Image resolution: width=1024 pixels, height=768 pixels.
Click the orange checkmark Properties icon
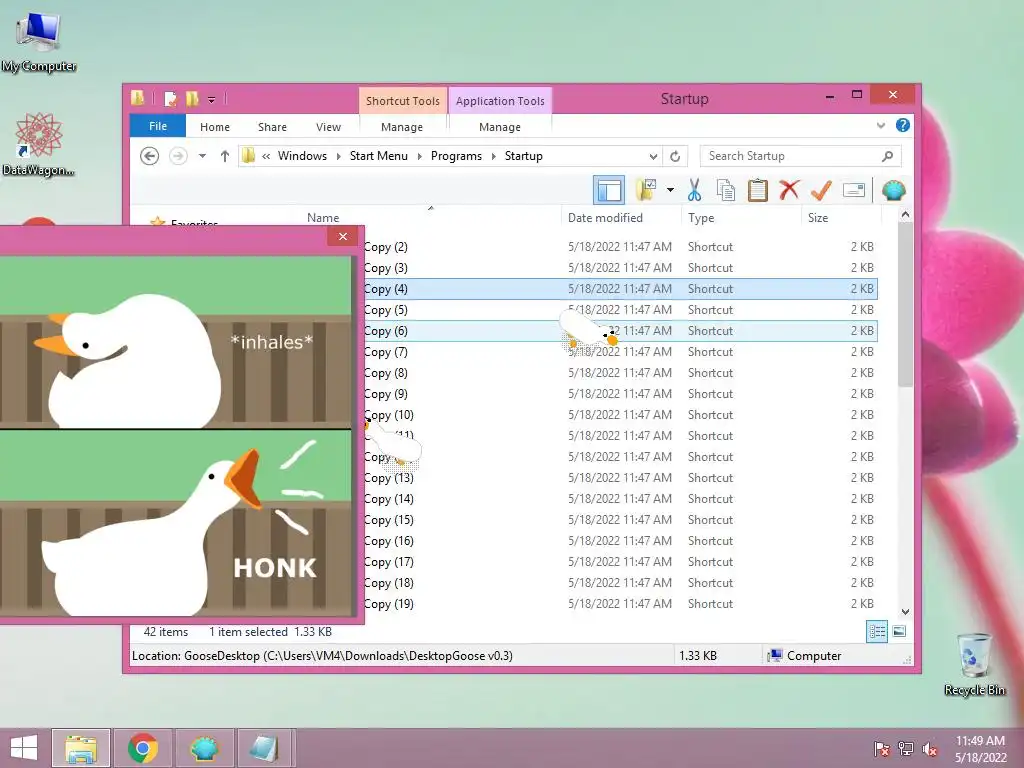click(821, 190)
